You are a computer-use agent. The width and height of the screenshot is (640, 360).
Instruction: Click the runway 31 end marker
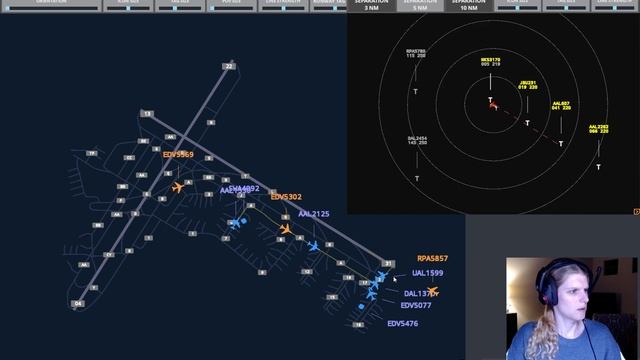(388, 264)
